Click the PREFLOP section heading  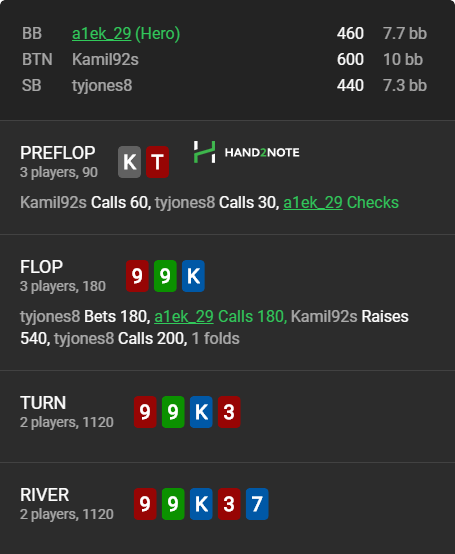click(x=58, y=153)
